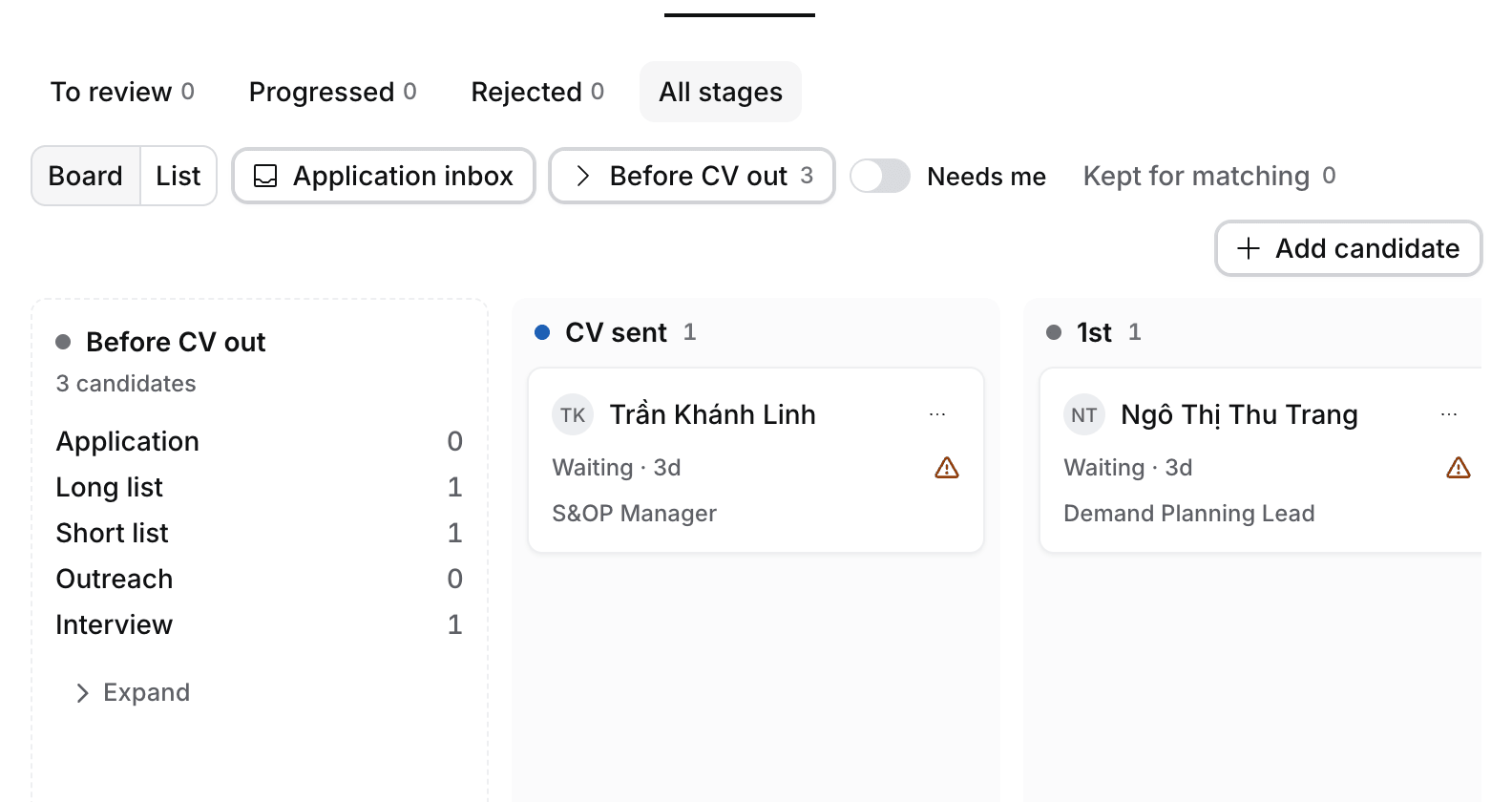Open the To review tab
Viewport: 1512px width, 802px height.
[x=122, y=92]
